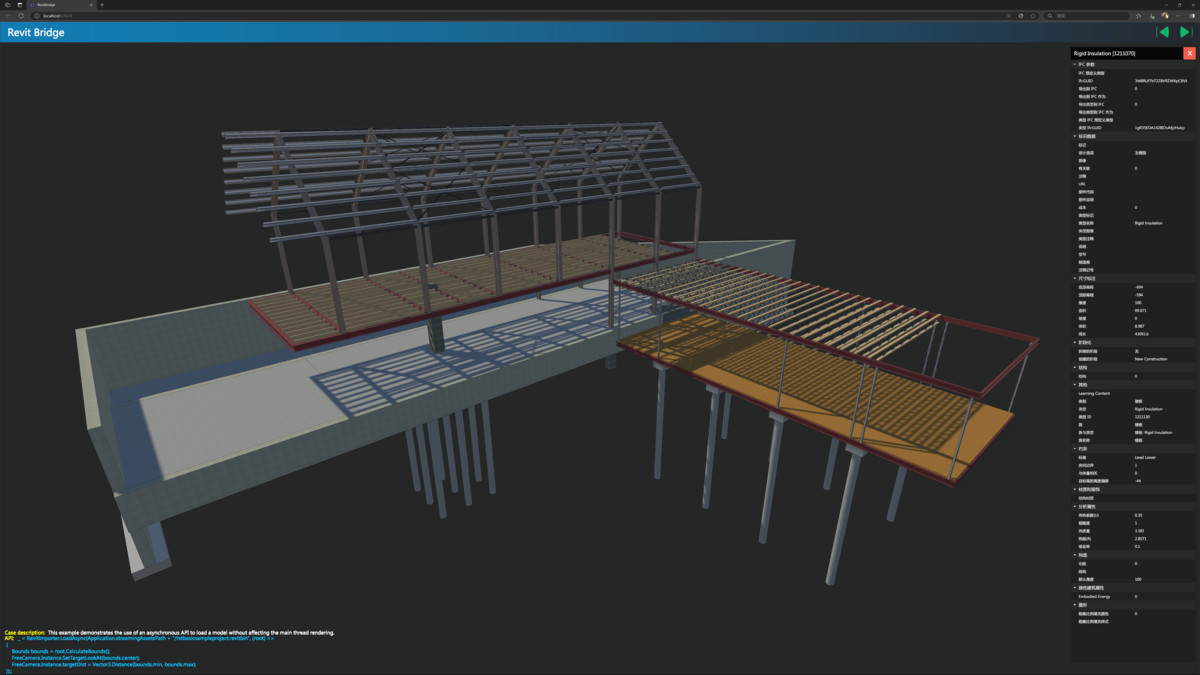1200x675 pixels.
Task: Select the top elevation value -594
Action: 1138,295
